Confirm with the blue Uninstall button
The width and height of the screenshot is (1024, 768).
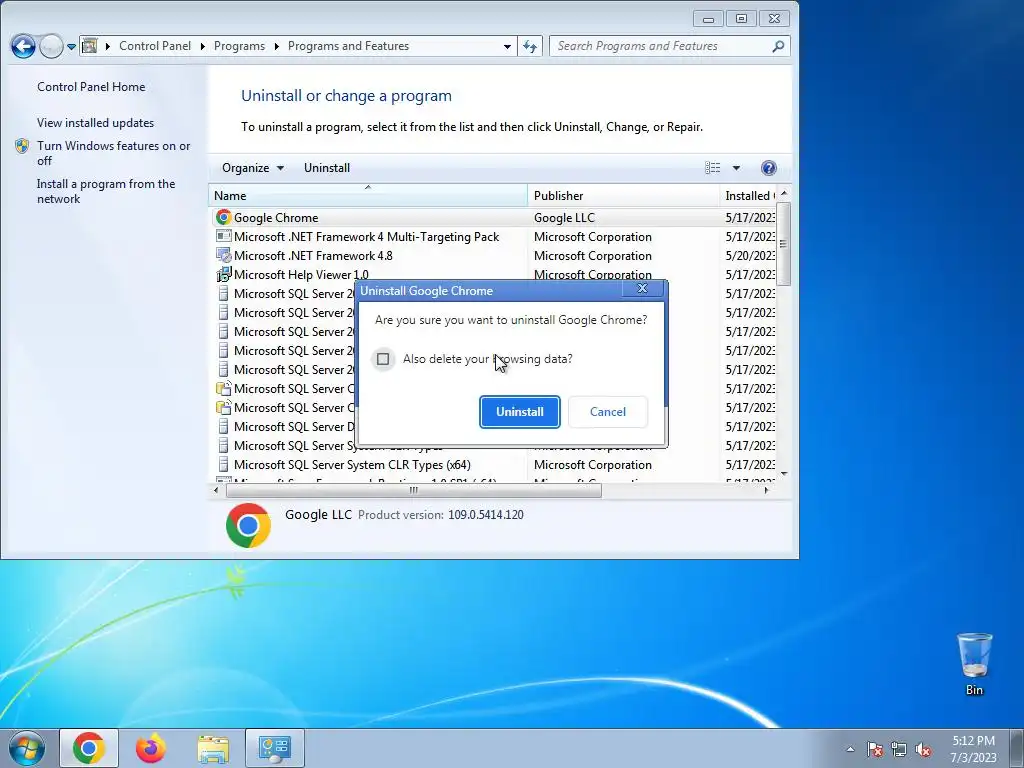tap(520, 411)
